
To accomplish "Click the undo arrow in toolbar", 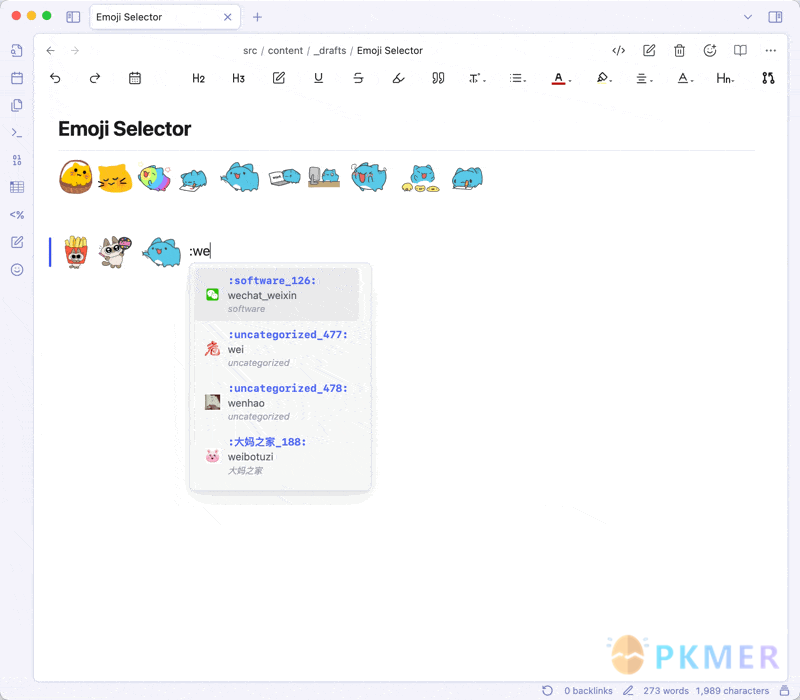I will pos(55,78).
